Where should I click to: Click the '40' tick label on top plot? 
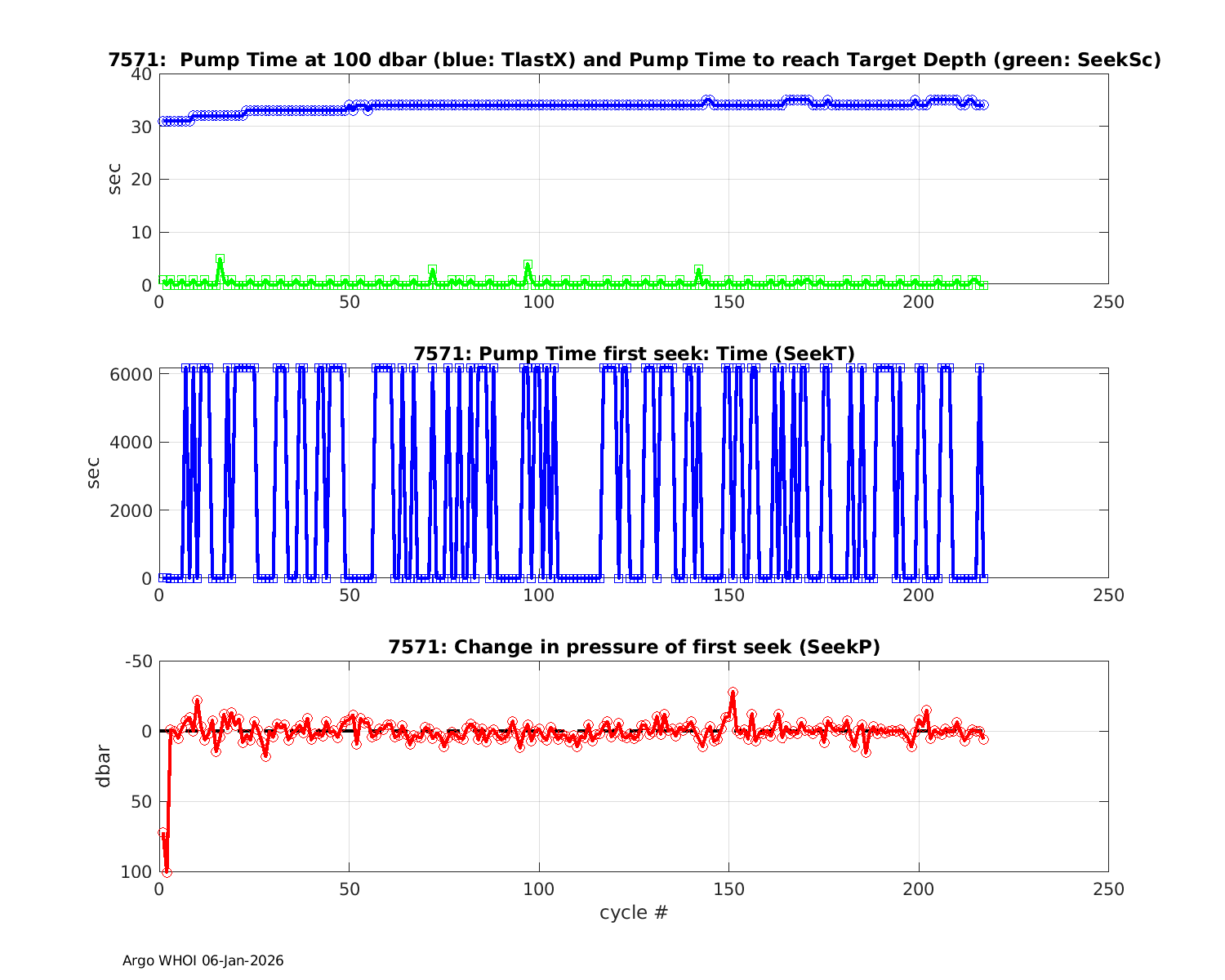point(141,73)
